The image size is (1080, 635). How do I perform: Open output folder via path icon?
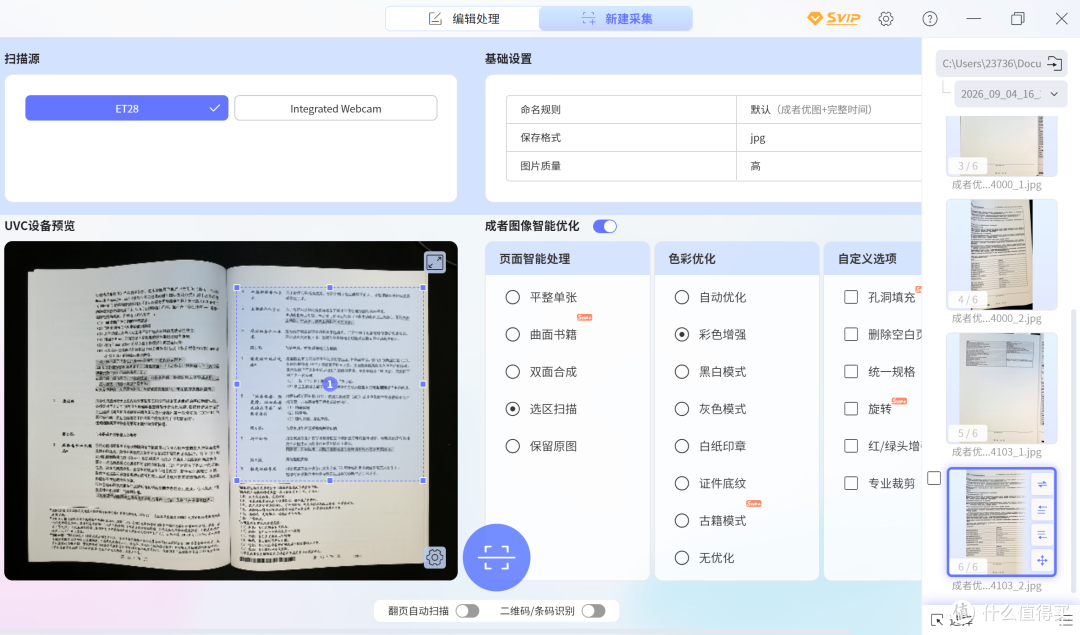click(1054, 63)
